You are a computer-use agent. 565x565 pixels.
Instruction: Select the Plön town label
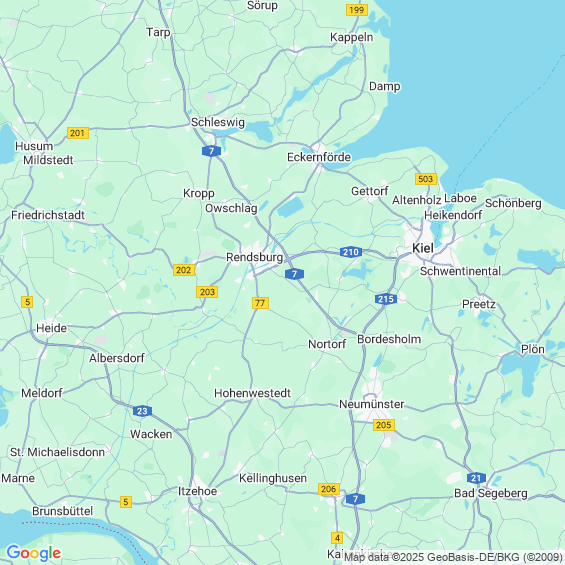[x=533, y=349]
